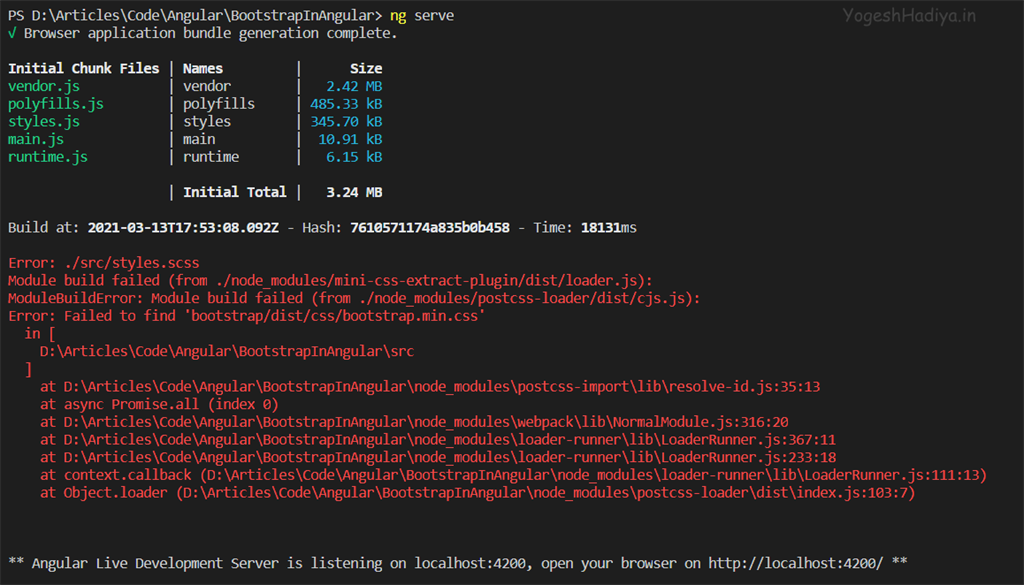Screen dimensions: 1024x585
Task: Click the YogeshHadiya.in watermark
Action: pos(909,15)
